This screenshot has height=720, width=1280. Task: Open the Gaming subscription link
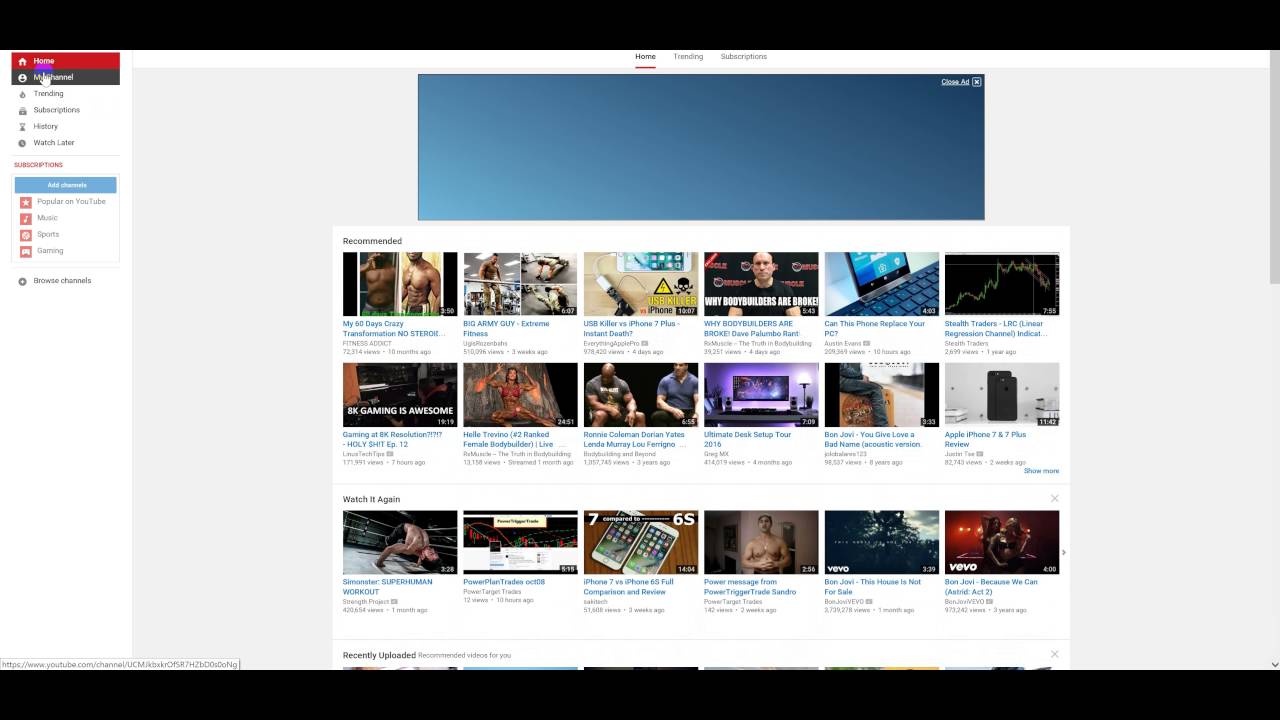pos(50,251)
